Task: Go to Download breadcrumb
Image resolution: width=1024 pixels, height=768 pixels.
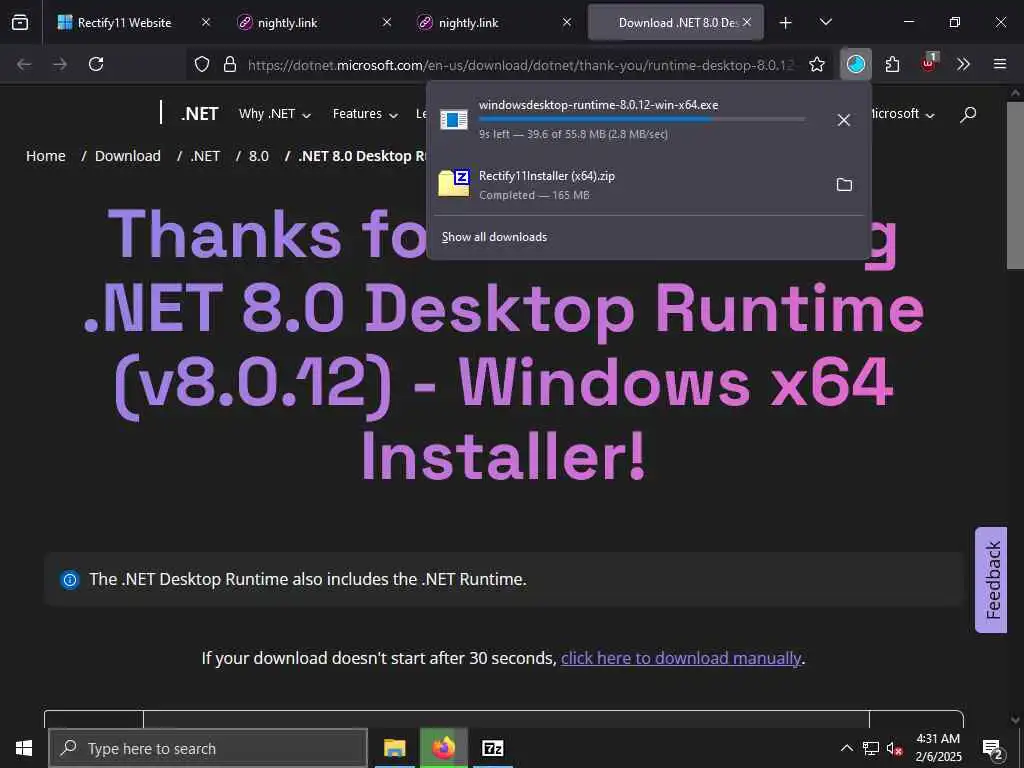Action: click(x=127, y=156)
